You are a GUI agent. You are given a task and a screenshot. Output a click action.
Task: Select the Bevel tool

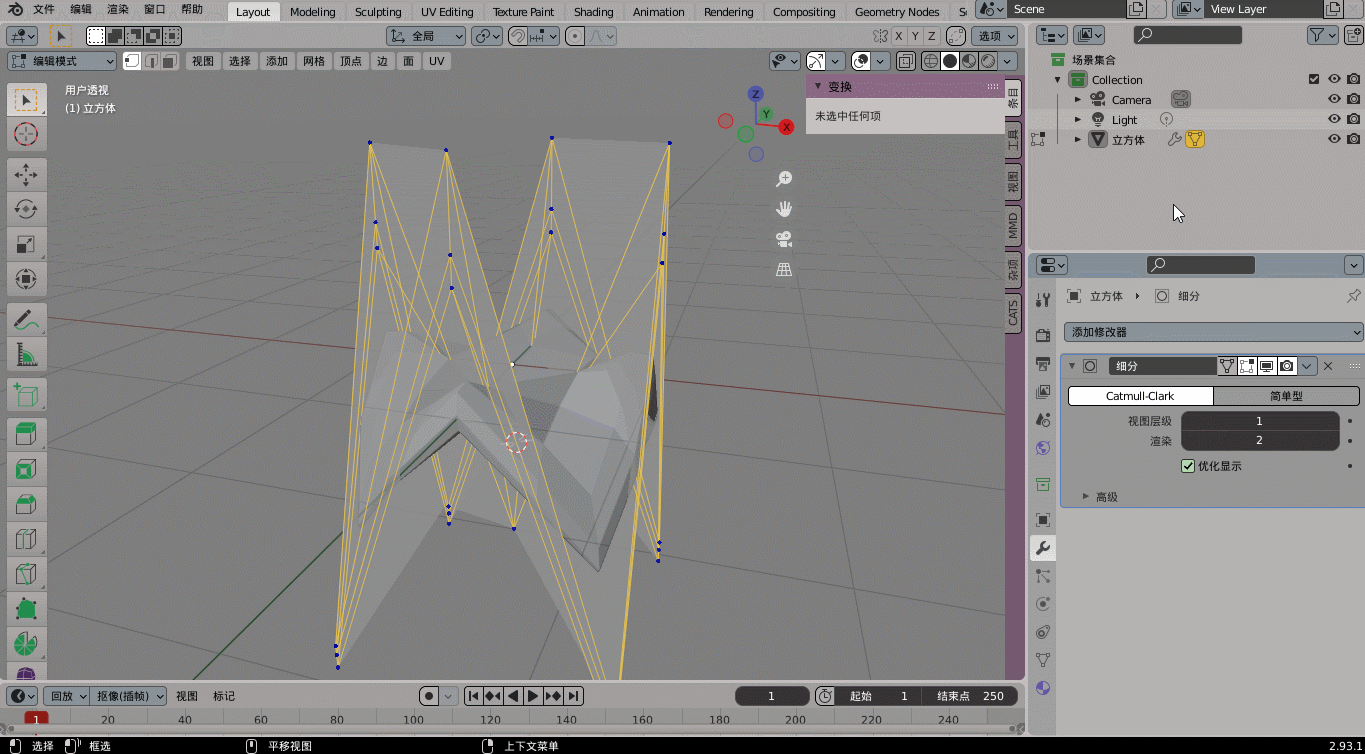click(26, 504)
